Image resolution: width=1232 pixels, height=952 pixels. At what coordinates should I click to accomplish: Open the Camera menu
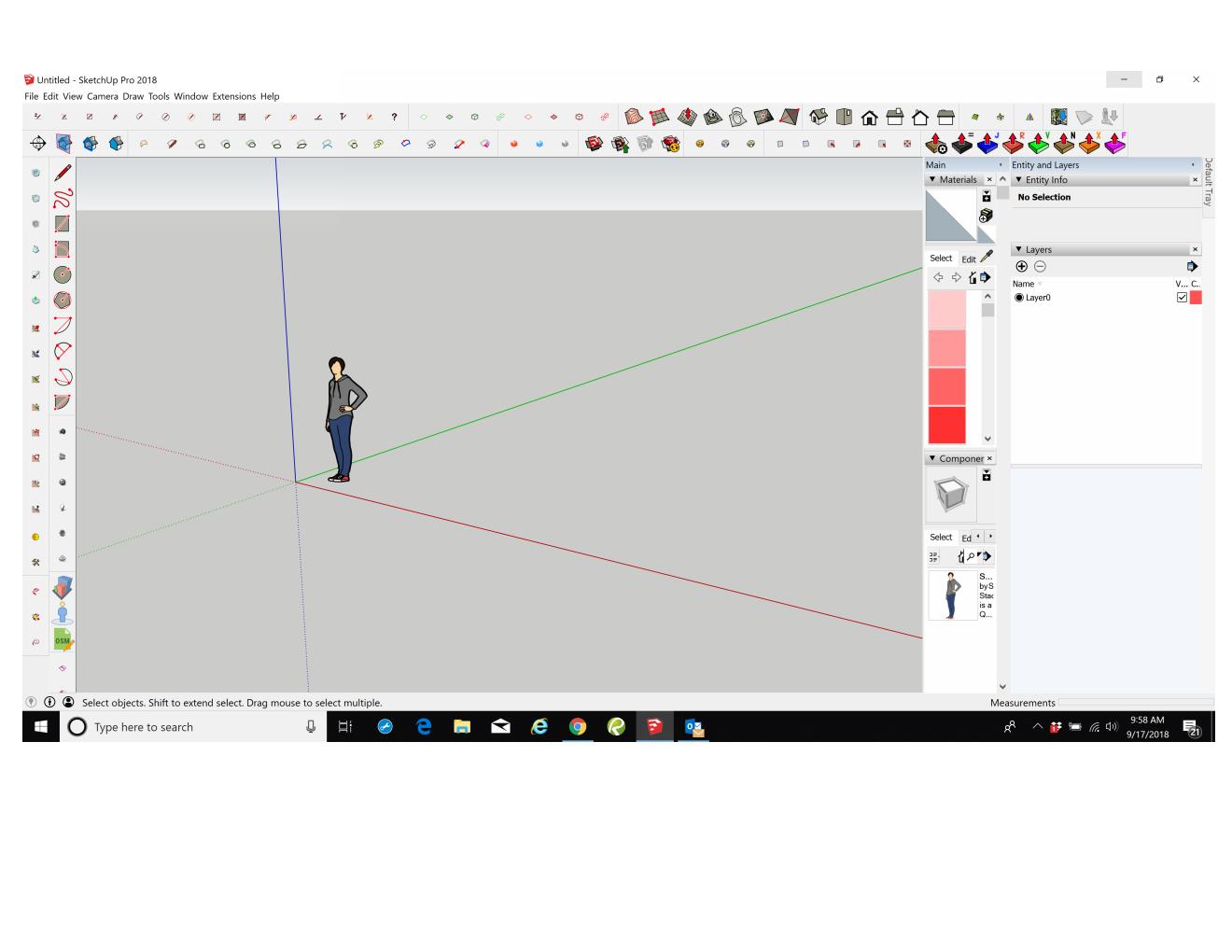(103, 96)
